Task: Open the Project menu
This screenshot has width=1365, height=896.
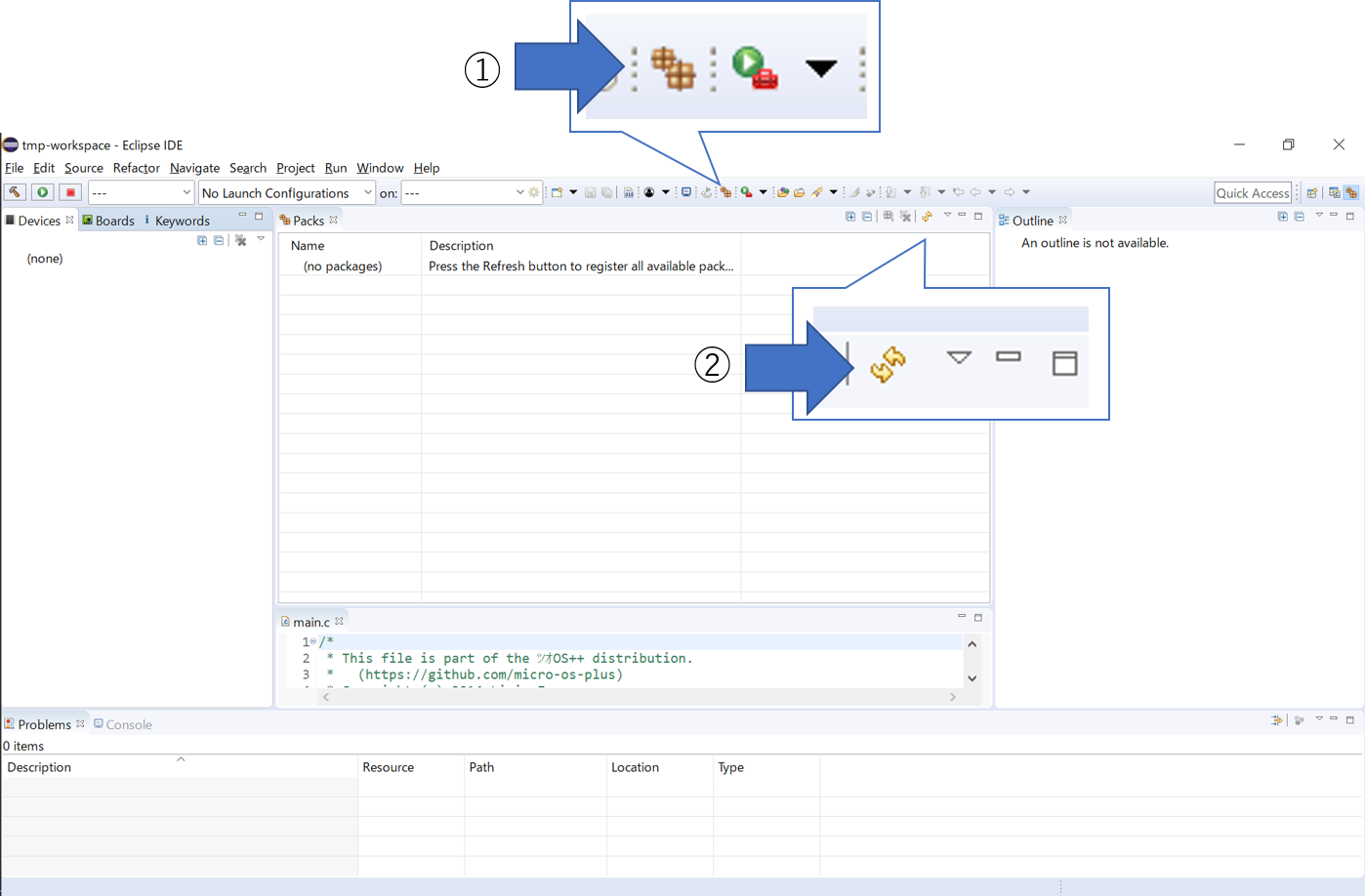Action: [295, 168]
